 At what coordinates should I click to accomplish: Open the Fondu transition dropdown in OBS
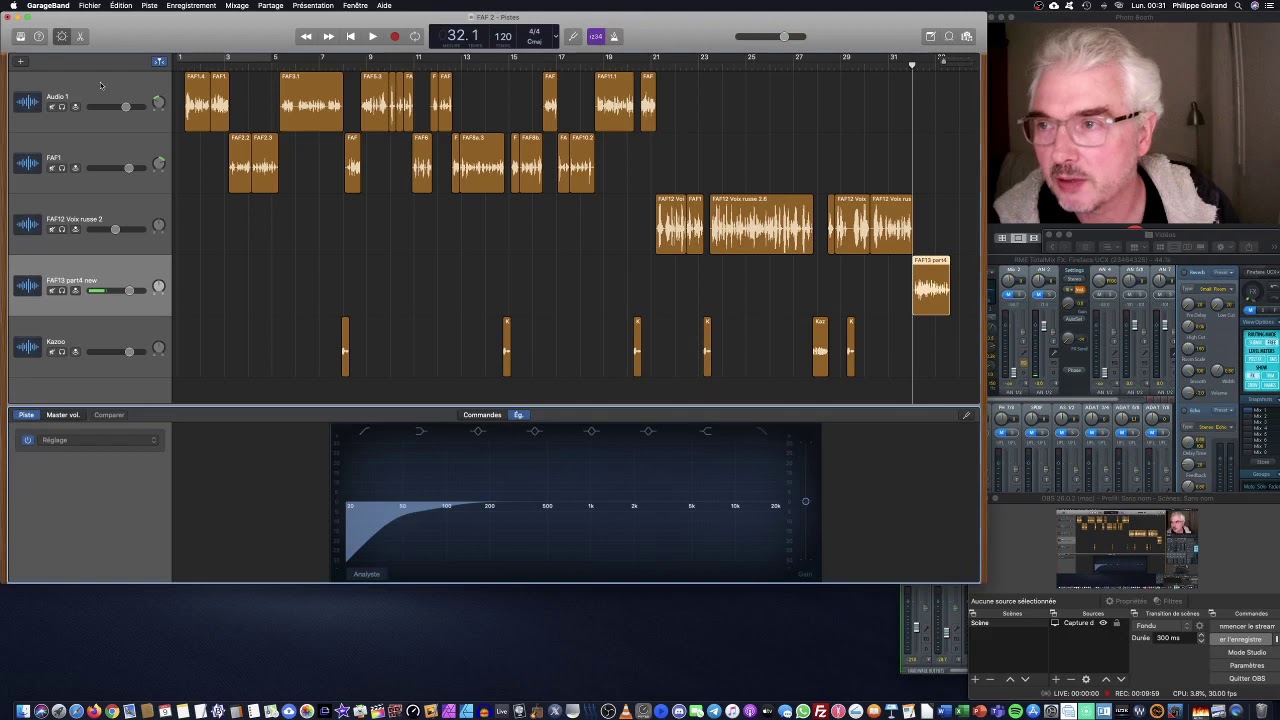point(1161,626)
